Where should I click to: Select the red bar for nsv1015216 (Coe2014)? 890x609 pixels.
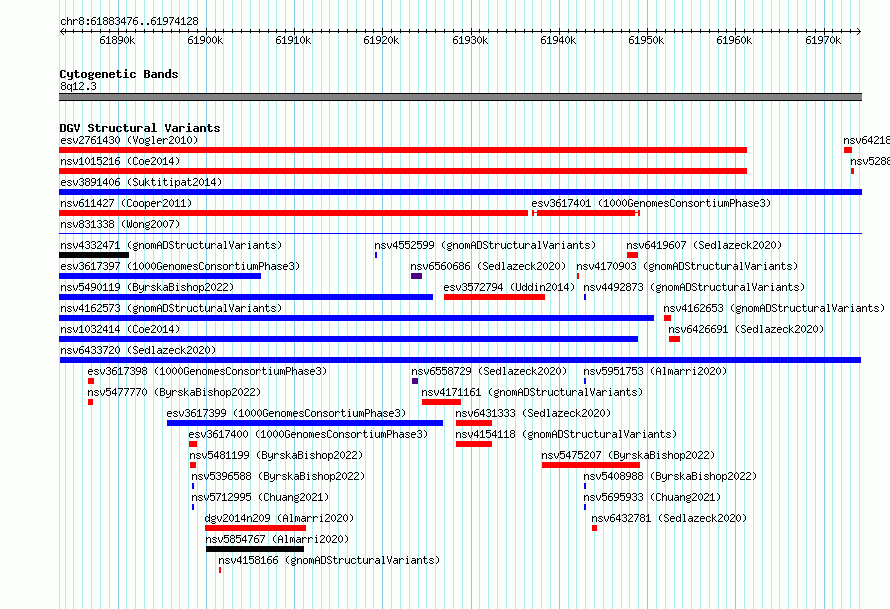point(403,171)
